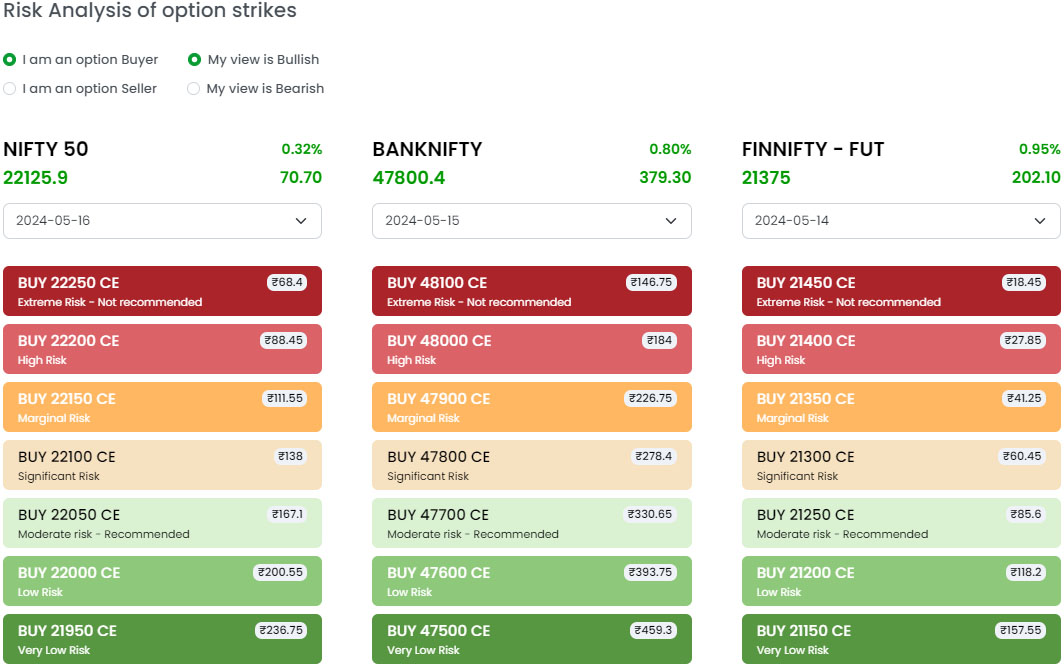Image resolution: width=1064 pixels, height=666 pixels.
Task: Choose the BUY 47700 CE Moderate Risk strike
Action: point(531,522)
